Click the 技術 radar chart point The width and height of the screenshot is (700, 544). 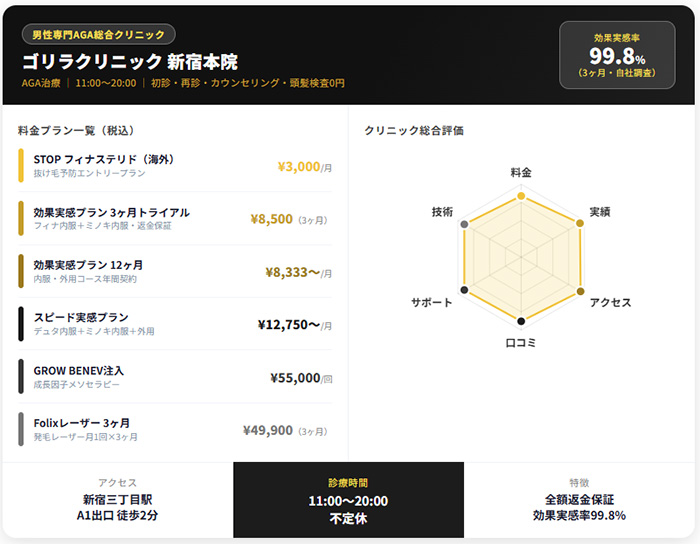[x=464, y=224]
